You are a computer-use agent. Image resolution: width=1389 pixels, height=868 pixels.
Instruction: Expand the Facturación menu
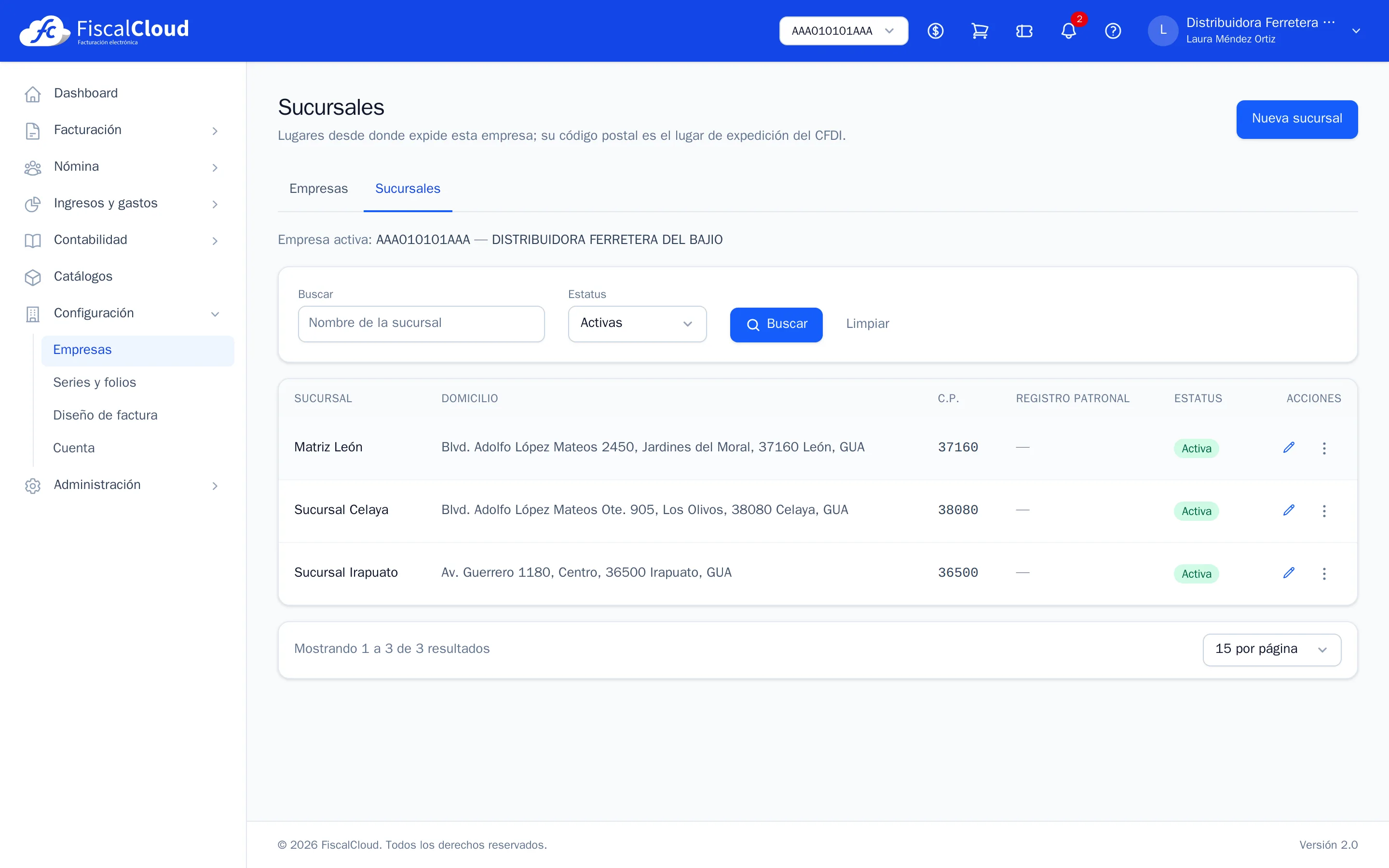coord(123,130)
